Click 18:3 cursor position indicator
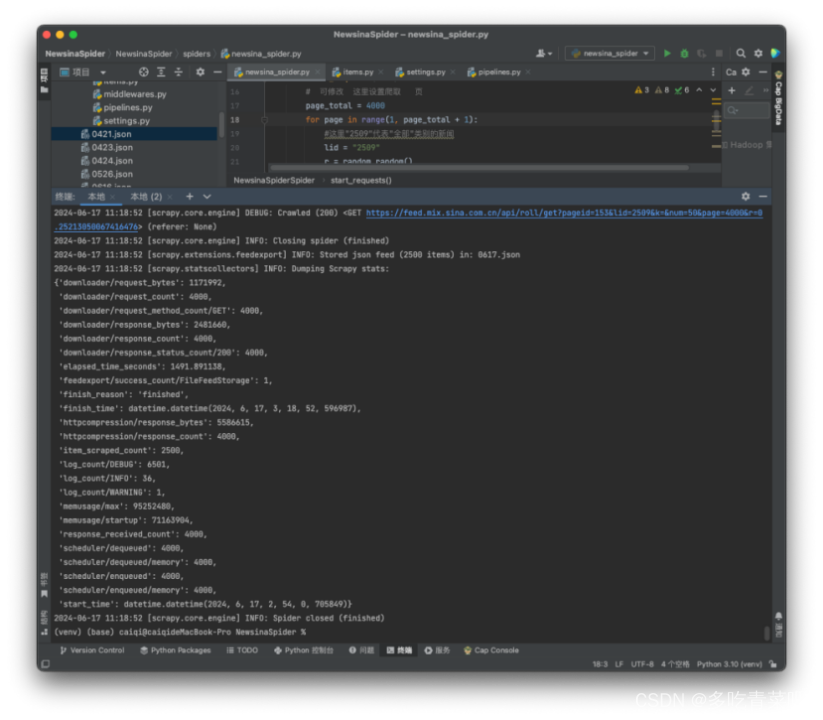 point(600,664)
